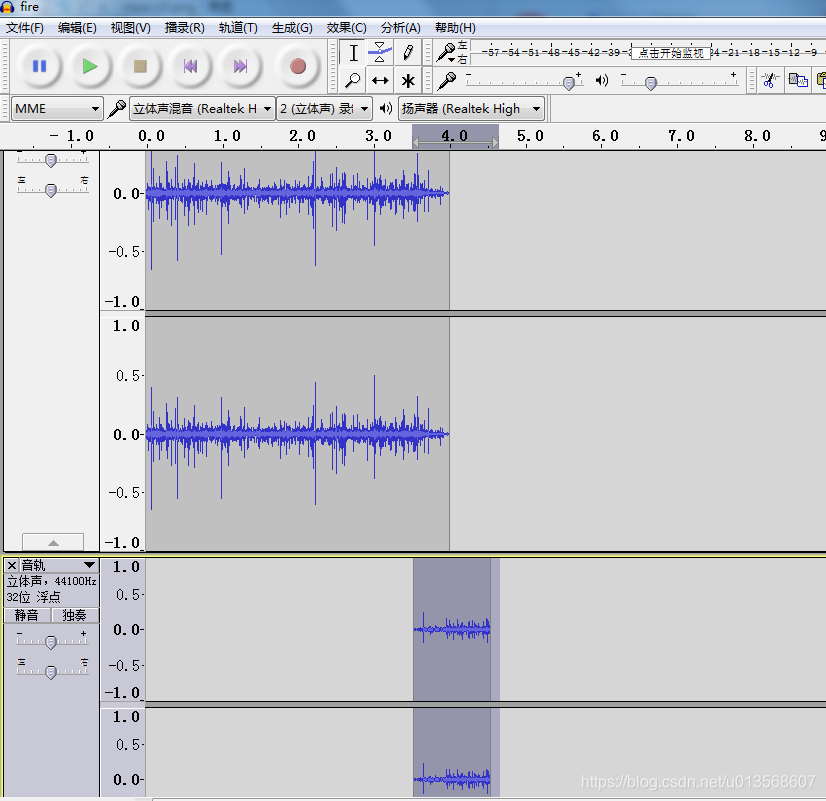This screenshot has width=826, height=801.
Task: Close the 音轨 track with X
Action: 12,565
